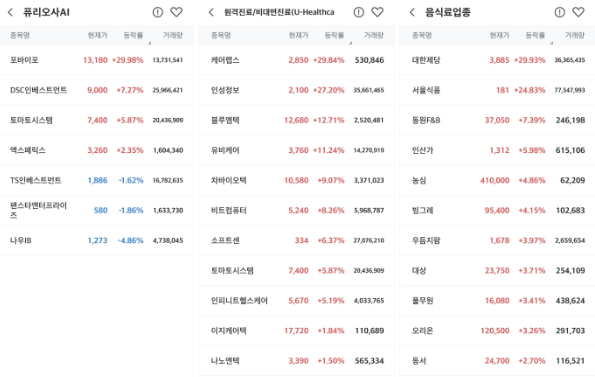Open the 소프트센 stock row
Screen dimensions: 595x377
click(x=296, y=240)
